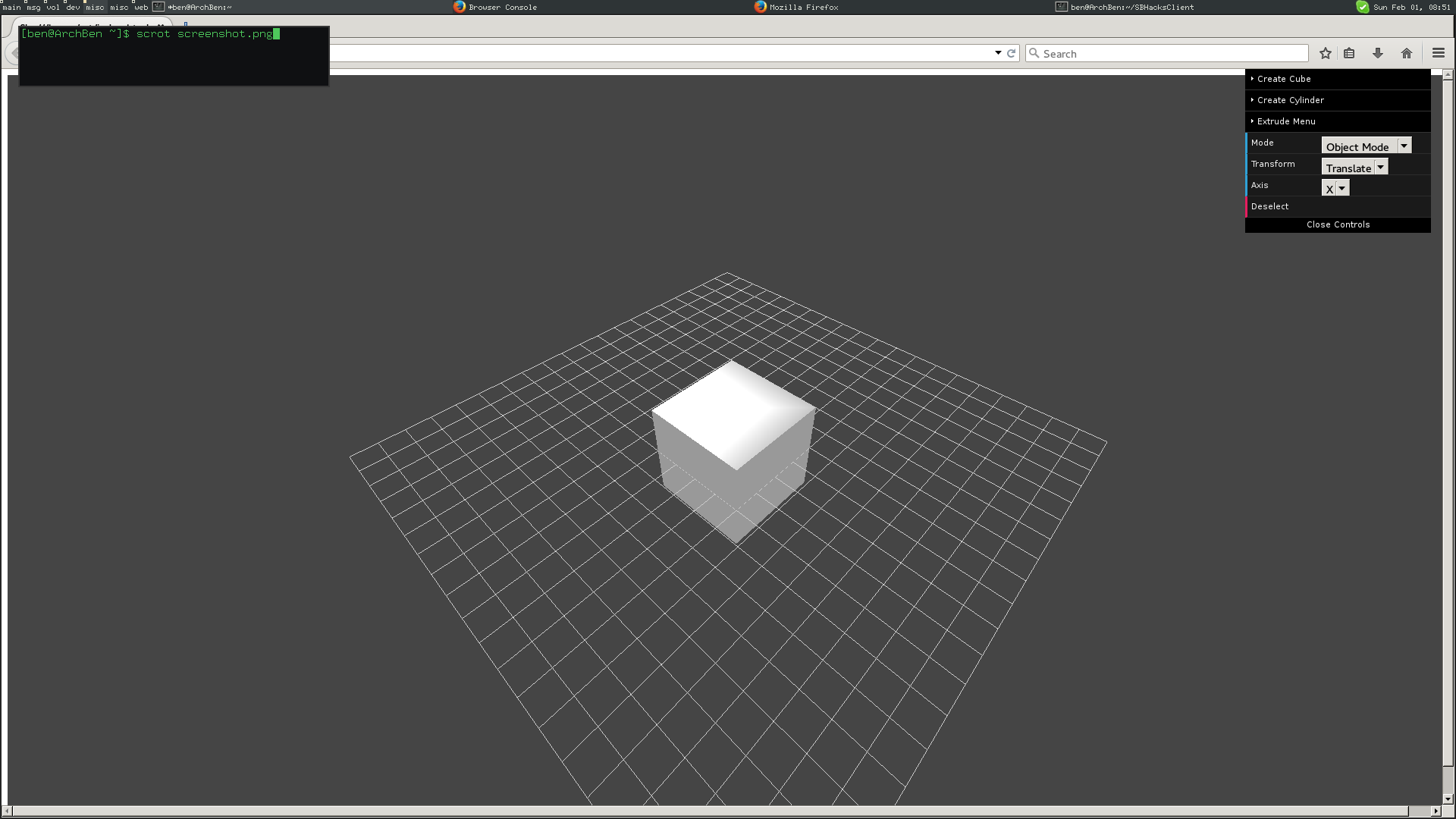
Task: Open the X axis dropdown
Action: 1335,188
